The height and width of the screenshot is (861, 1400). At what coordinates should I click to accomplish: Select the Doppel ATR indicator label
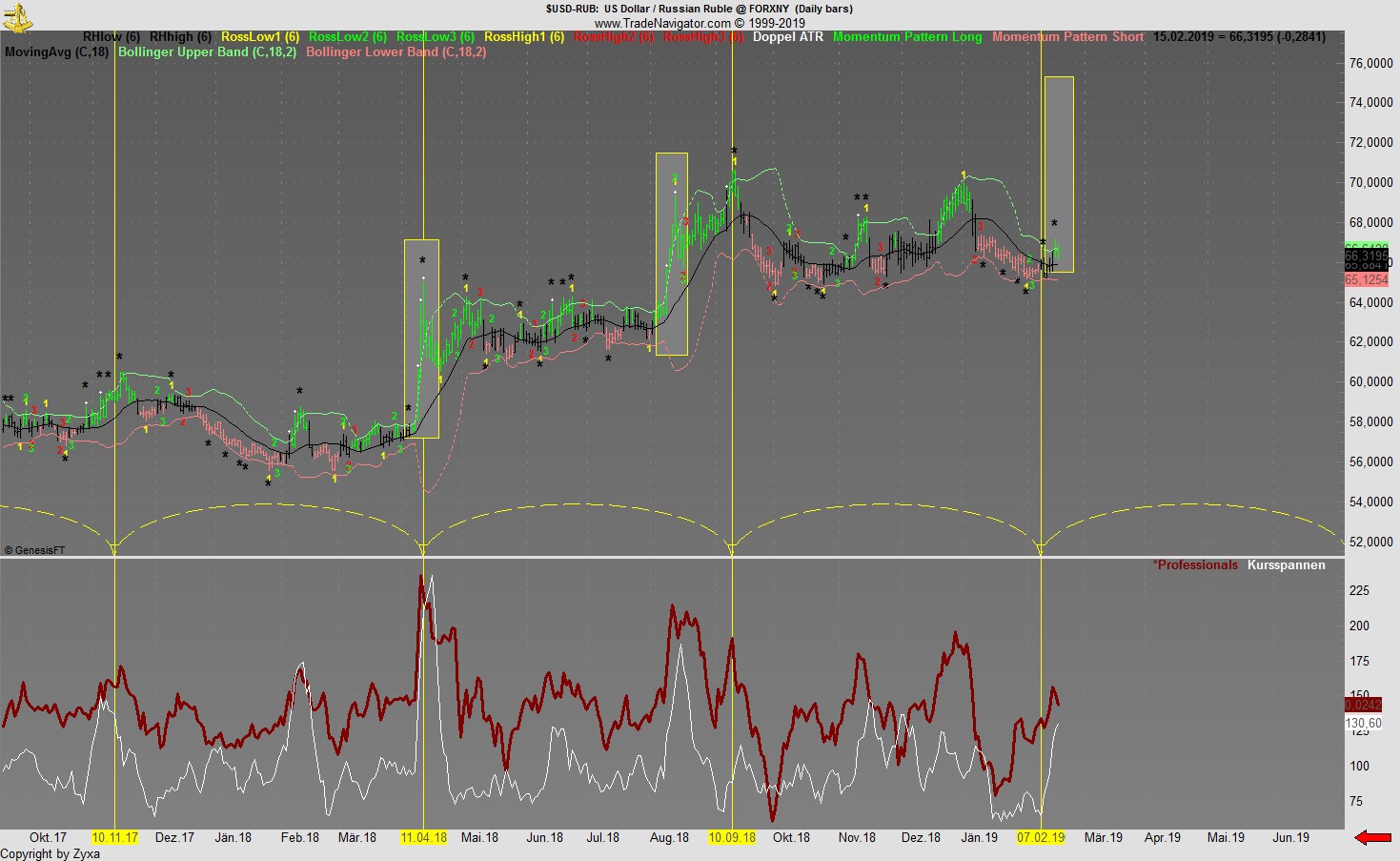tap(788, 37)
